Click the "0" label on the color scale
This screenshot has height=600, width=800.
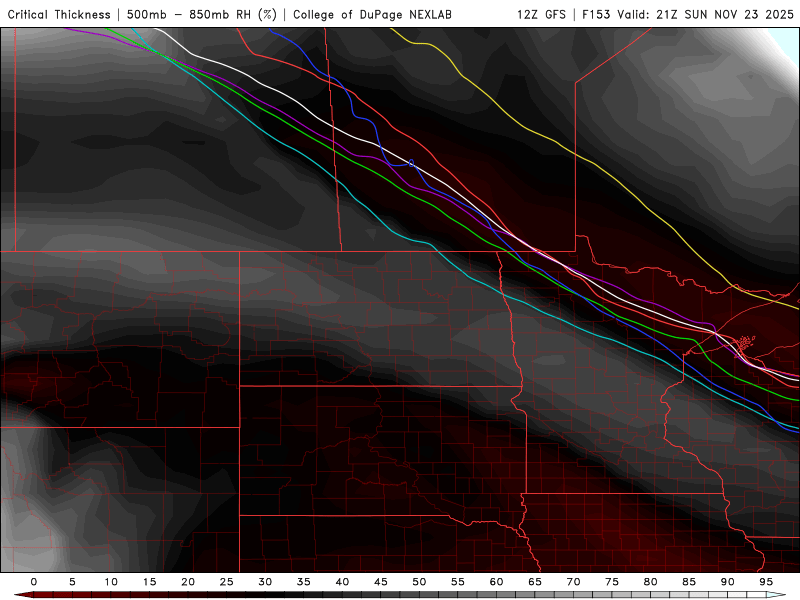pyautogui.click(x=34, y=582)
